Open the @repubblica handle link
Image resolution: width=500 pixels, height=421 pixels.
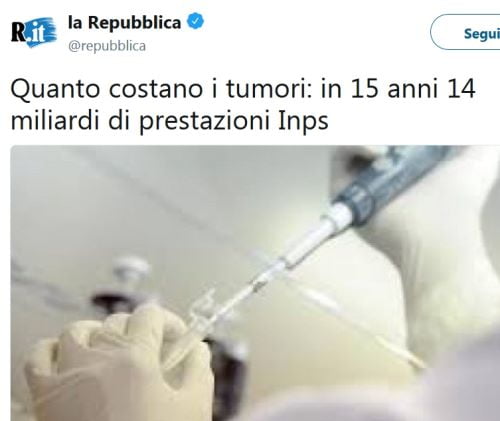pos(107,46)
